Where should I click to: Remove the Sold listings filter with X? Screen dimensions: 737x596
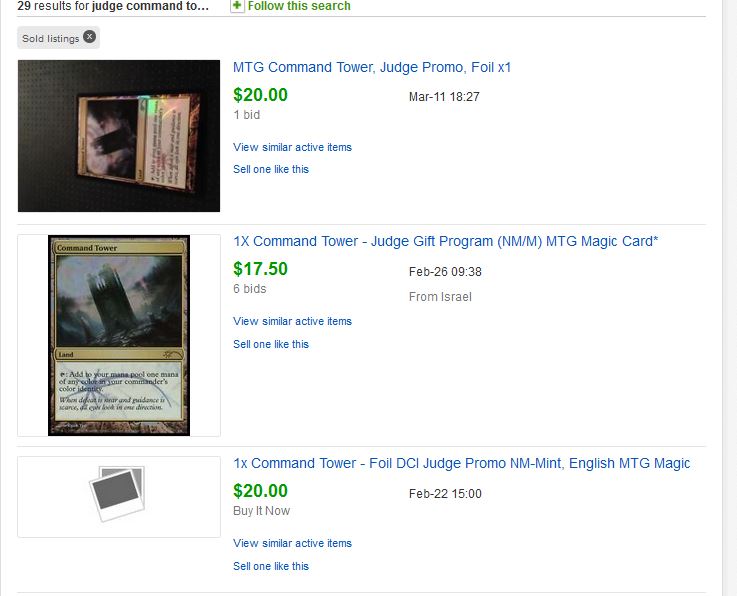(89, 37)
